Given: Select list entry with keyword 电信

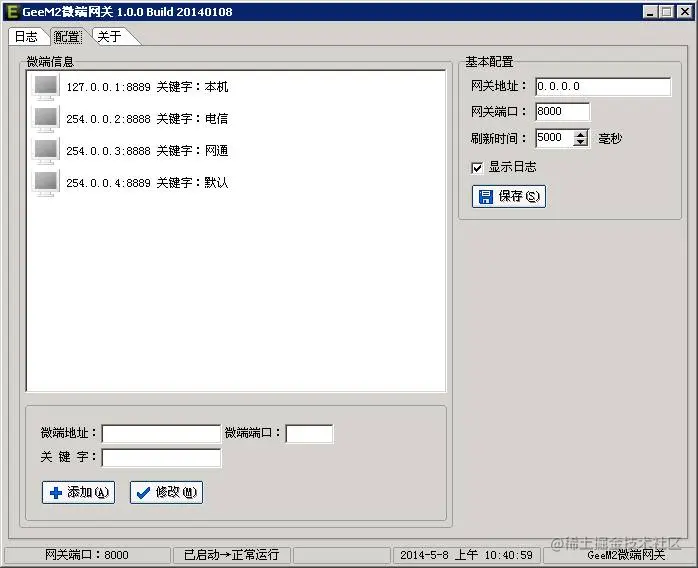Looking at the screenshot, I should point(147,119).
